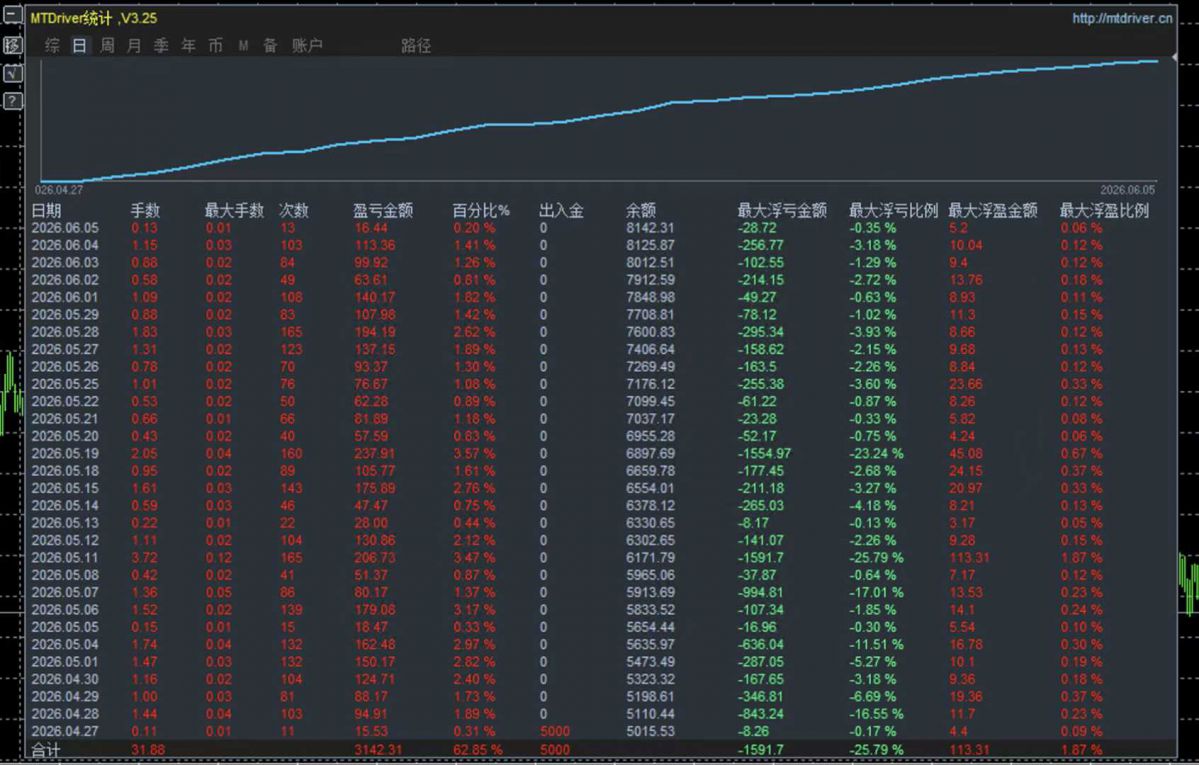Viewport: 1199px width, 765px height.
Task: Click floating loss value -843.24
Action: (761, 714)
